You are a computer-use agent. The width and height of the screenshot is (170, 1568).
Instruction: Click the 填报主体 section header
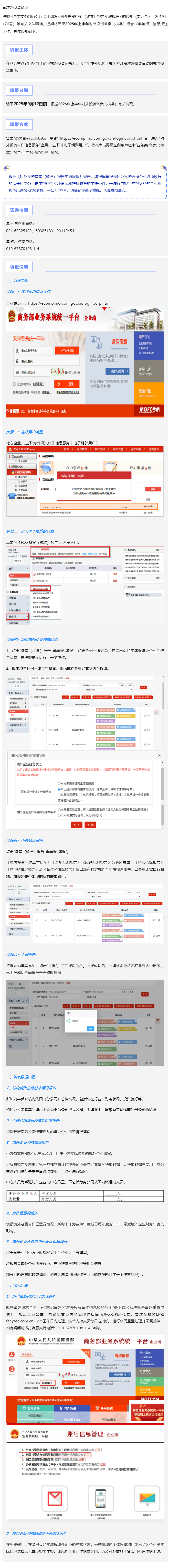(x=19, y=50)
